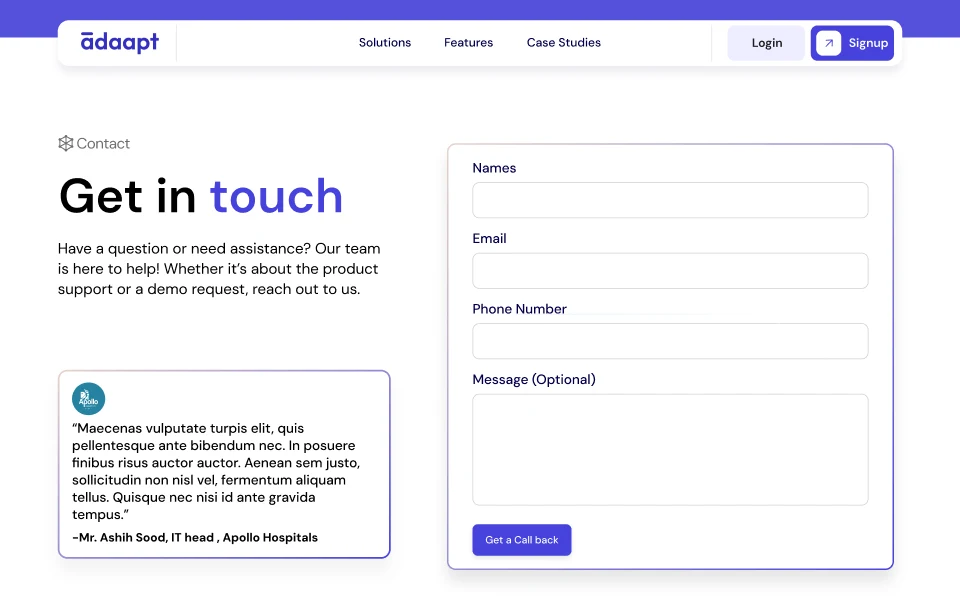Screen dimensions: 960x600
Task: Click the "Names" field label
Action: click(494, 168)
